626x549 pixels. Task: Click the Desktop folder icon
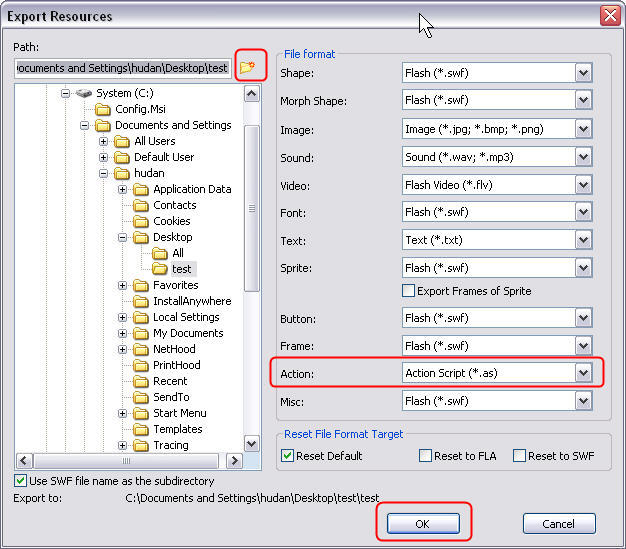(141, 238)
